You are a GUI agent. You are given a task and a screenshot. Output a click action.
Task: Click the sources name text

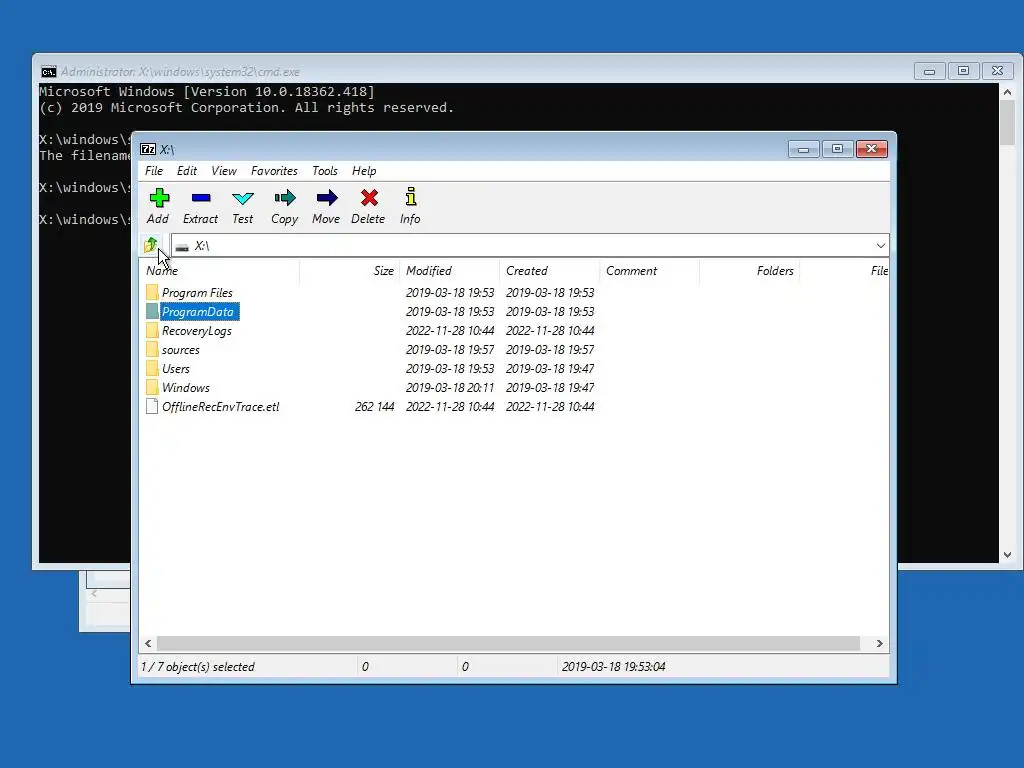point(181,349)
